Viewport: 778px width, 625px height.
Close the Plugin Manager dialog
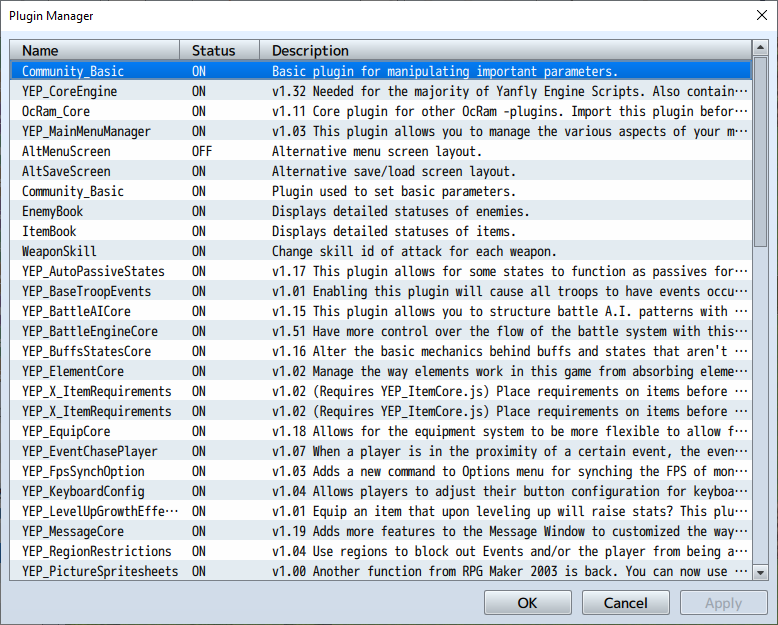click(762, 15)
